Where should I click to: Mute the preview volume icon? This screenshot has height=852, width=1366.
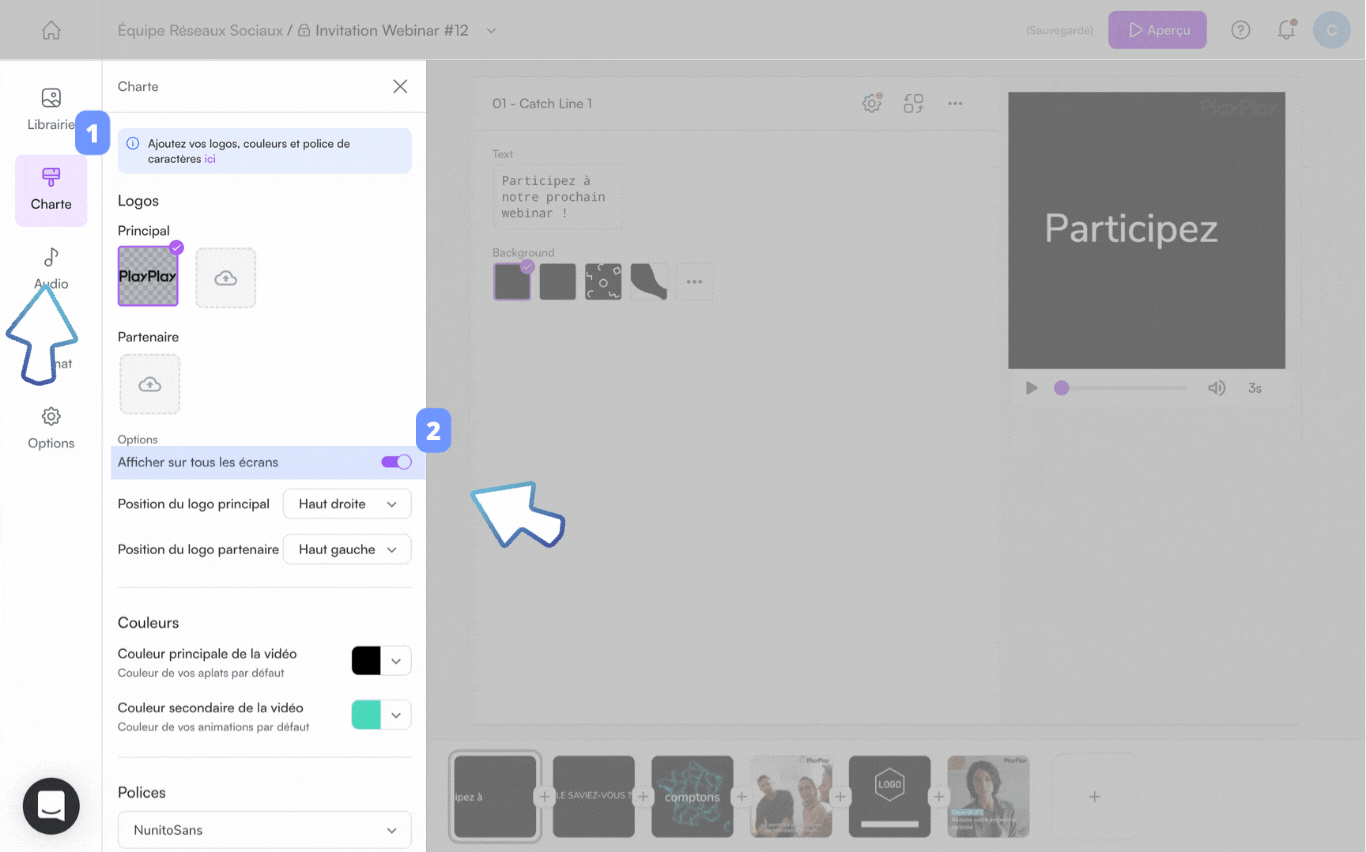1216,388
